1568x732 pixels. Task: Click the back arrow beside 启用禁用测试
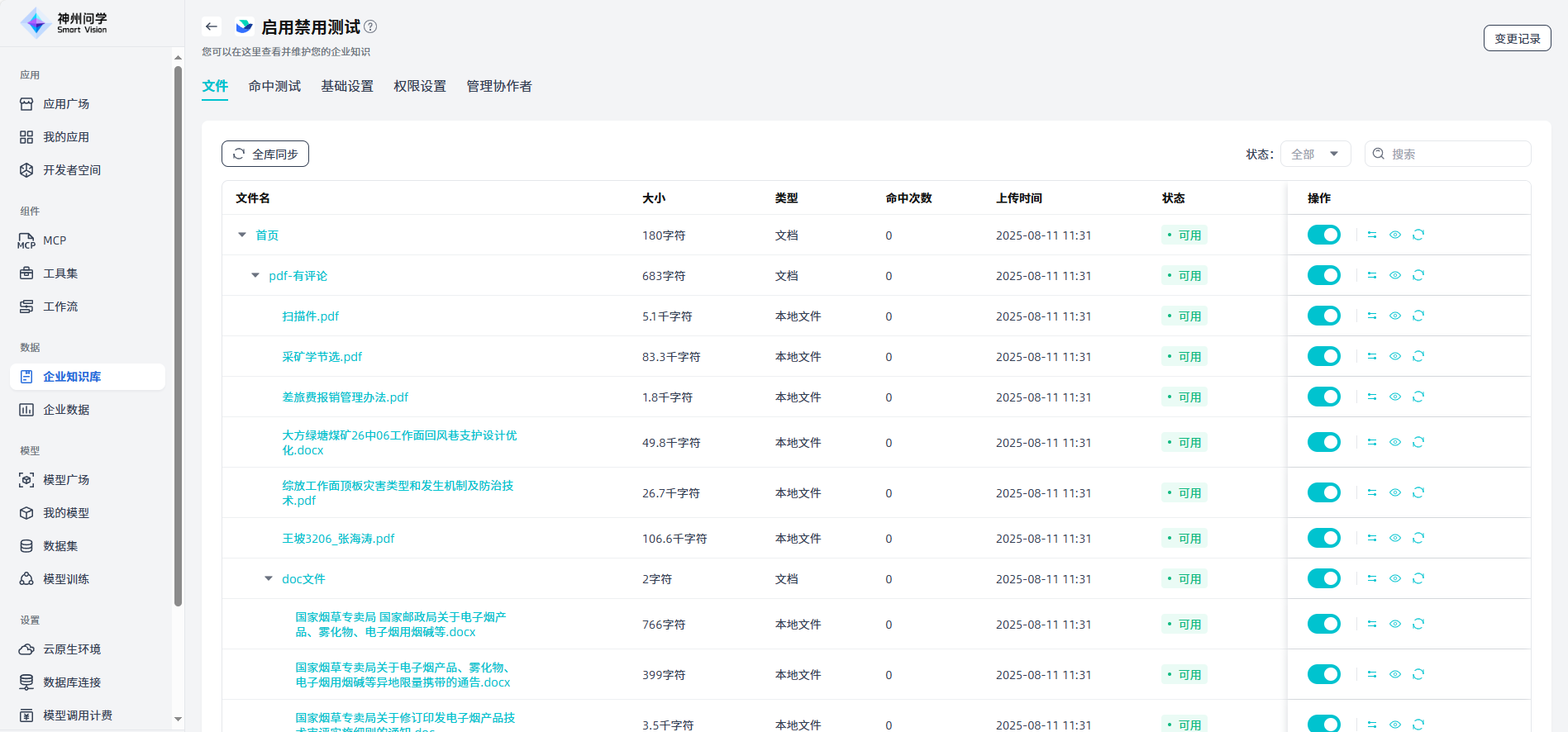212,26
